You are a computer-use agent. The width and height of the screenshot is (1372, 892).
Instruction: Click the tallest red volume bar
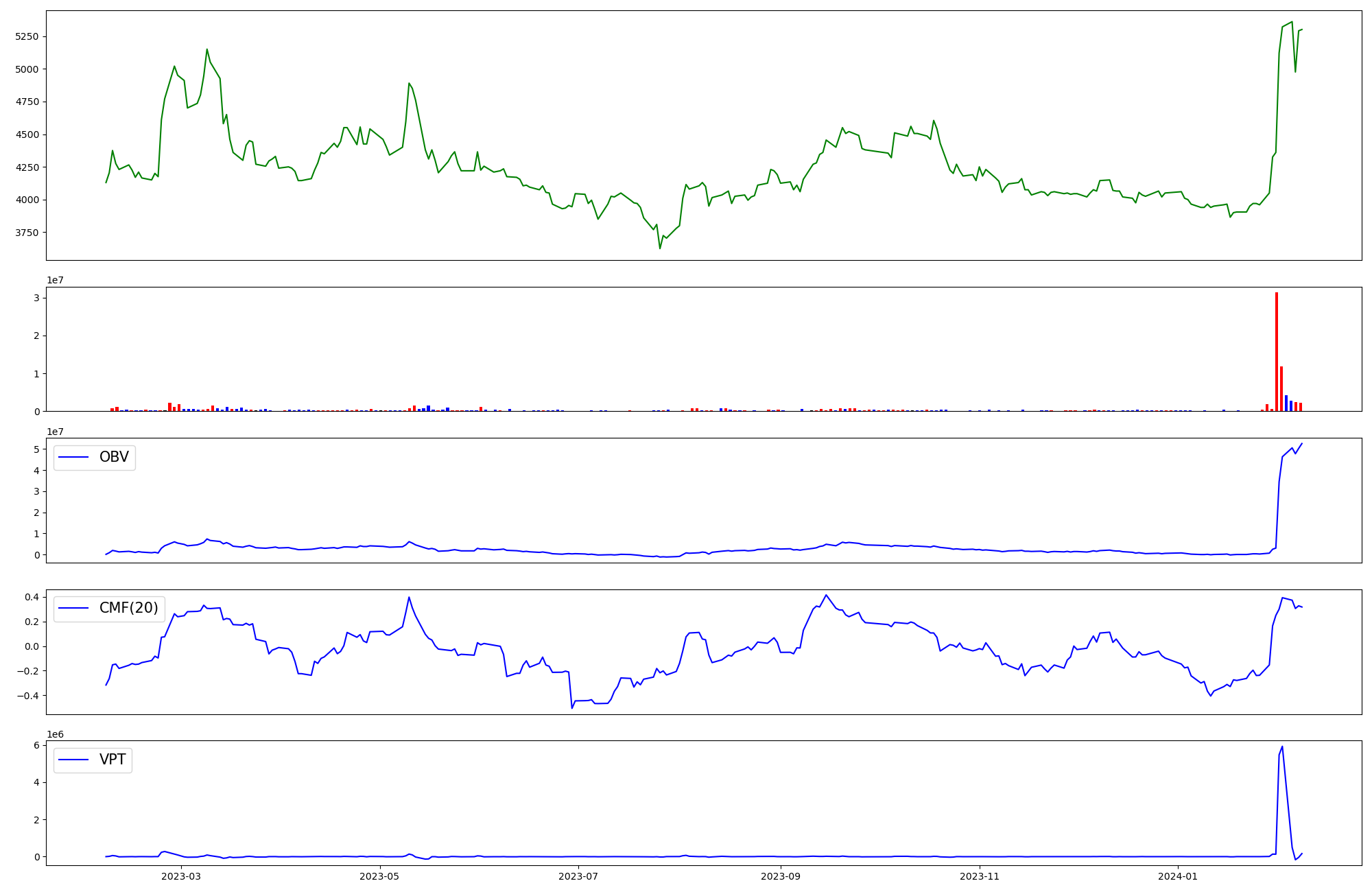coord(1277,351)
